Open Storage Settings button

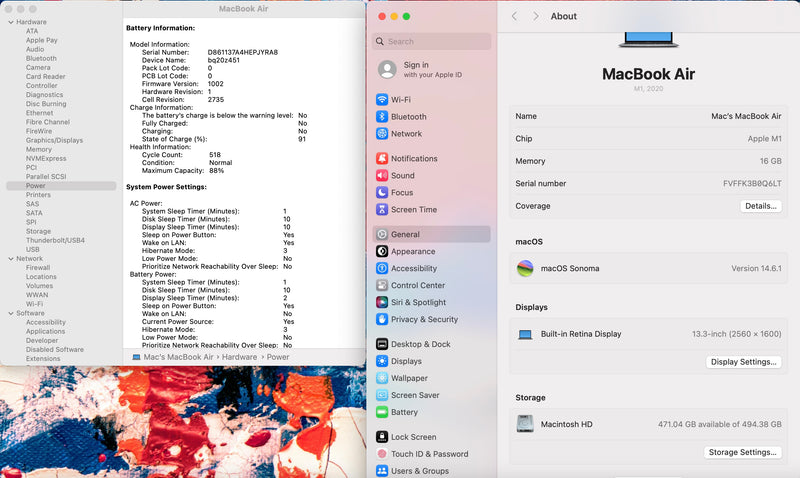click(742, 452)
